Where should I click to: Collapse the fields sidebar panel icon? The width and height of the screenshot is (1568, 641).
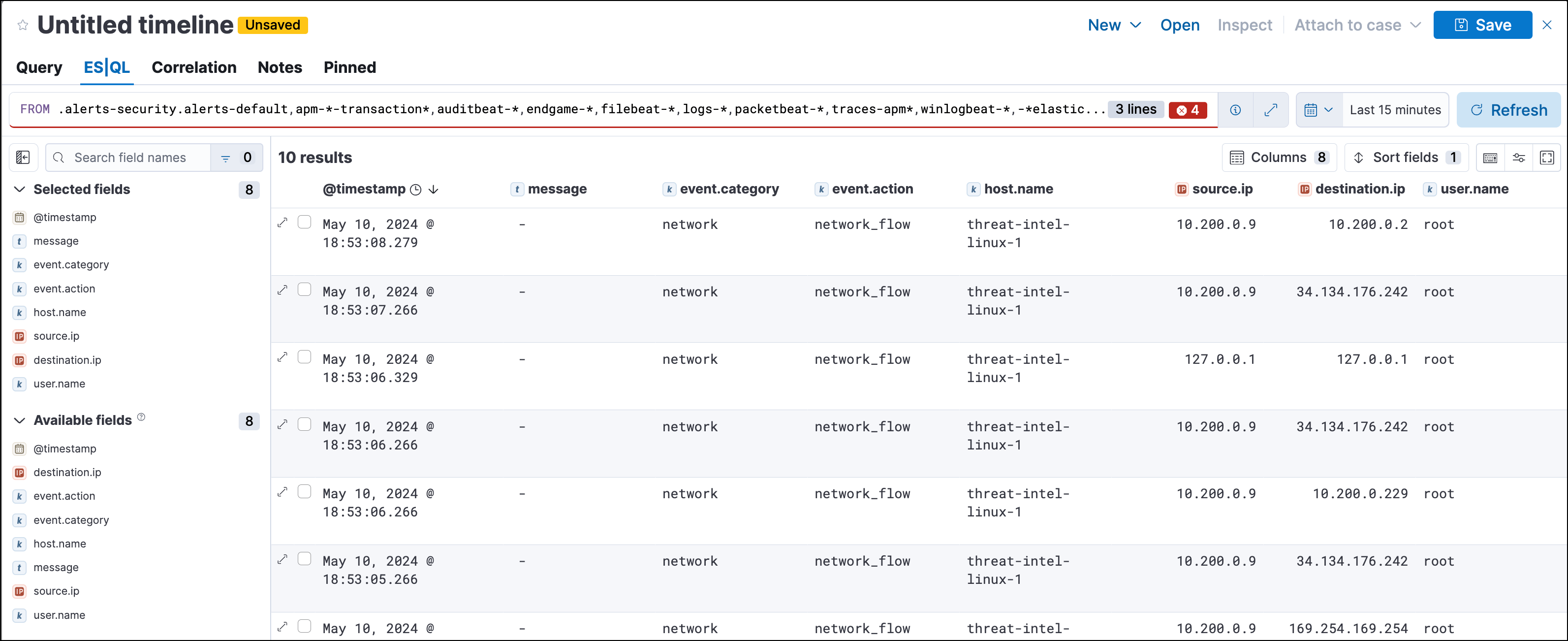click(x=23, y=157)
